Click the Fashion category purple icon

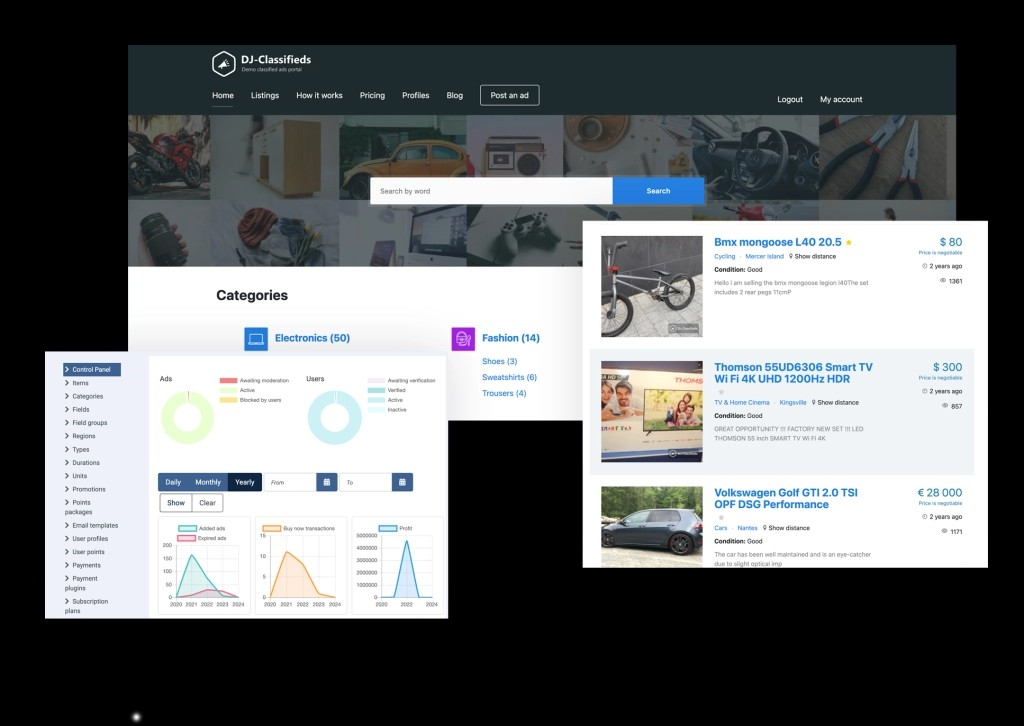click(x=463, y=338)
